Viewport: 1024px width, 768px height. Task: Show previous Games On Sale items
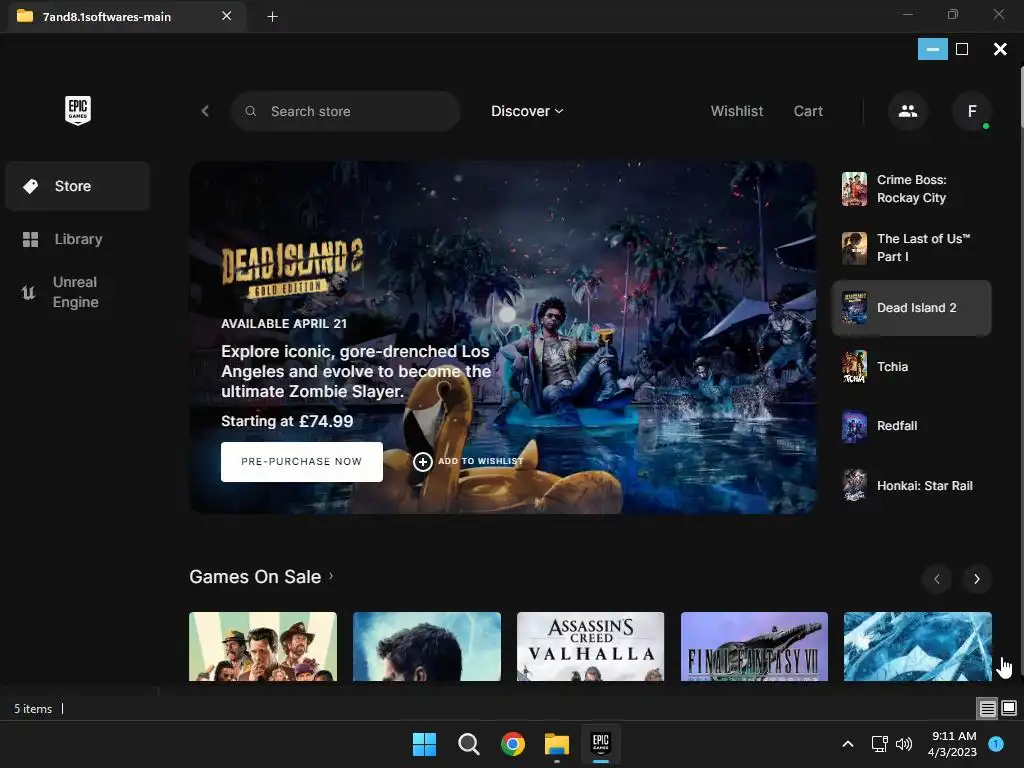936,579
